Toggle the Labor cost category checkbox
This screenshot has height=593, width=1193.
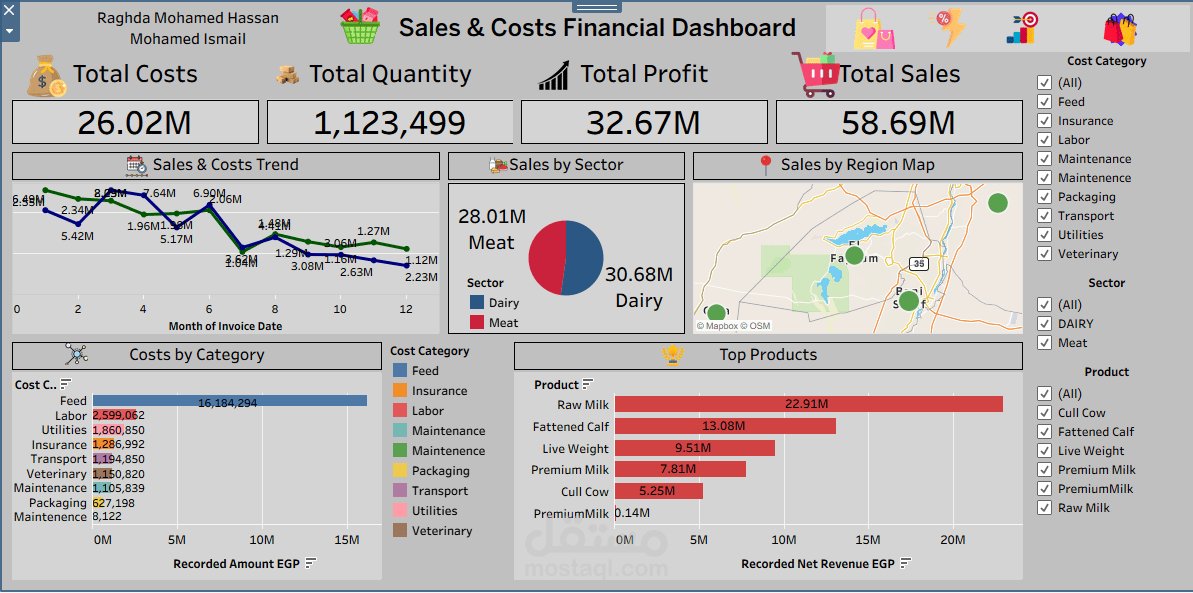pyautogui.click(x=1044, y=140)
